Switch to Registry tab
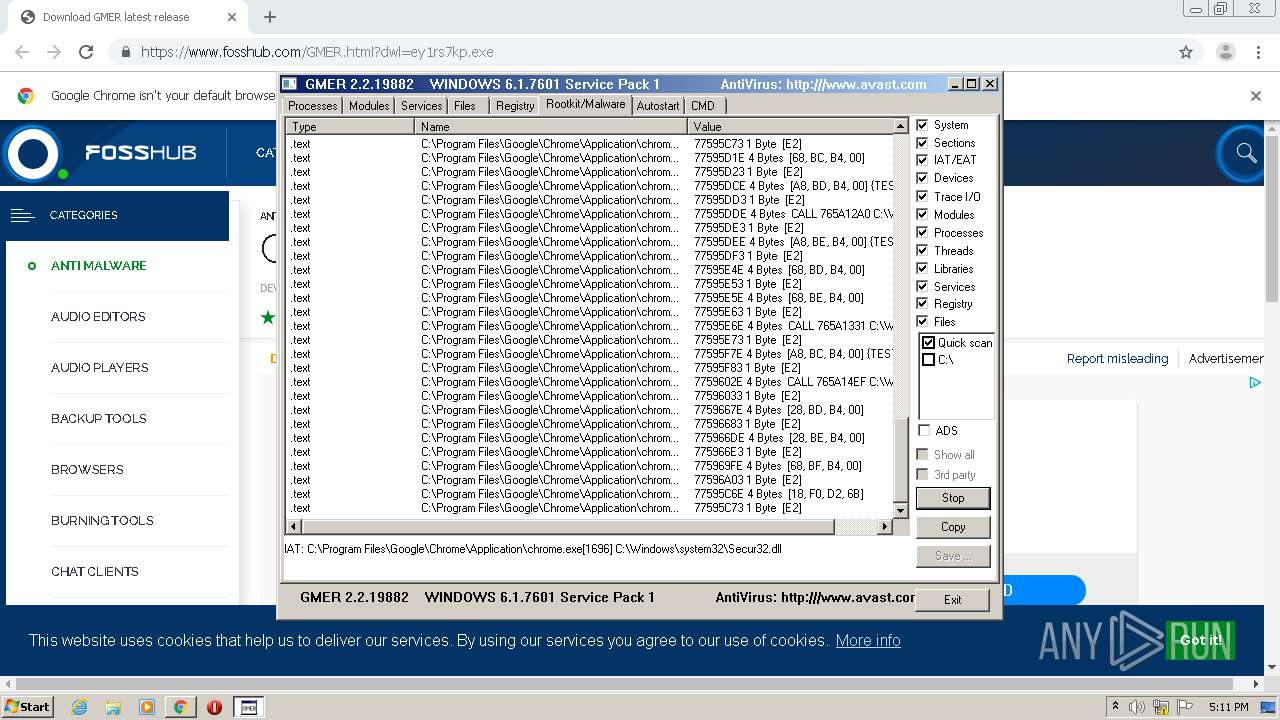Screen dimensions: 1280x720 coord(515,106)
